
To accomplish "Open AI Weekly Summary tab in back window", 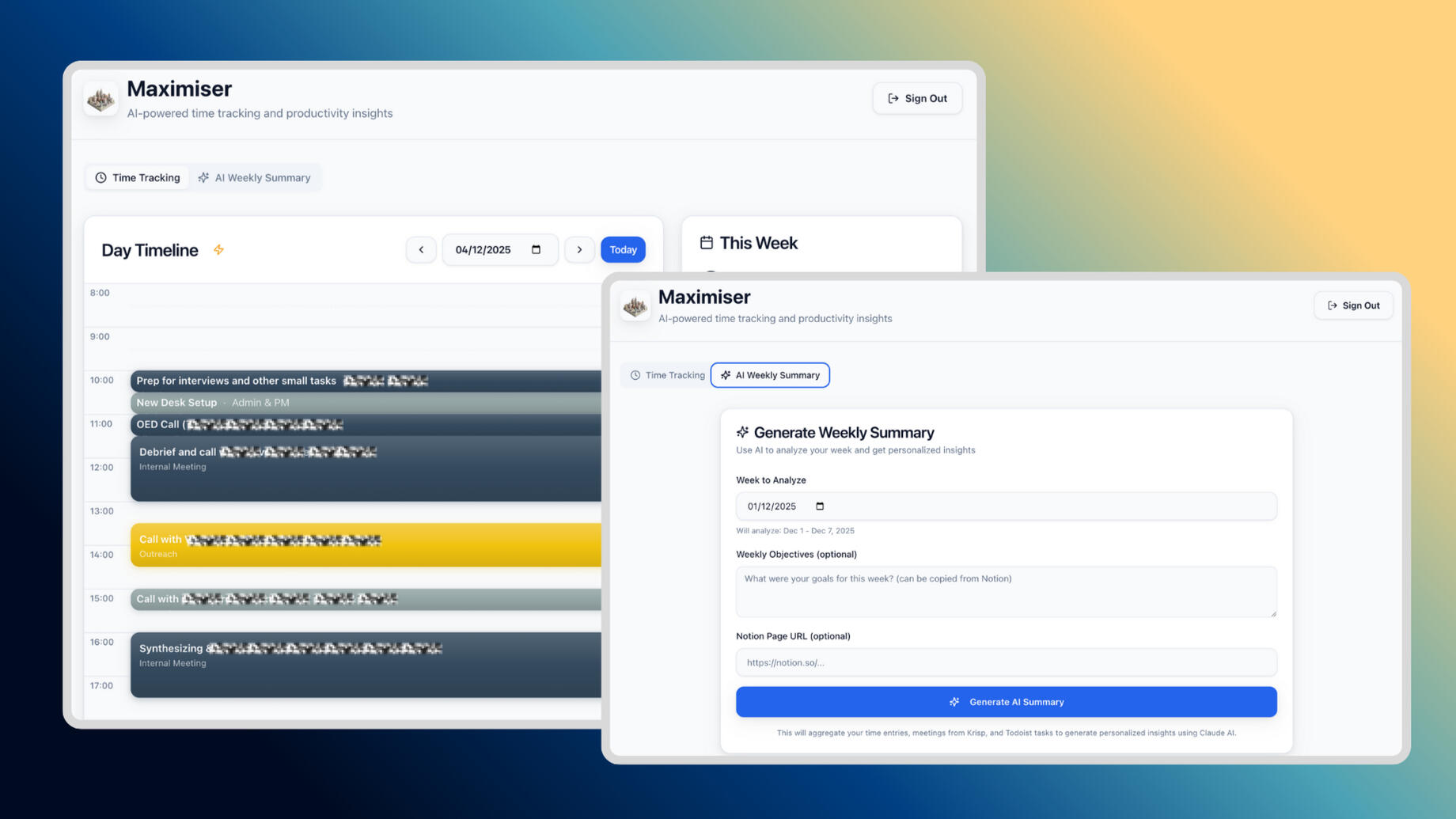I will point(254,178).
